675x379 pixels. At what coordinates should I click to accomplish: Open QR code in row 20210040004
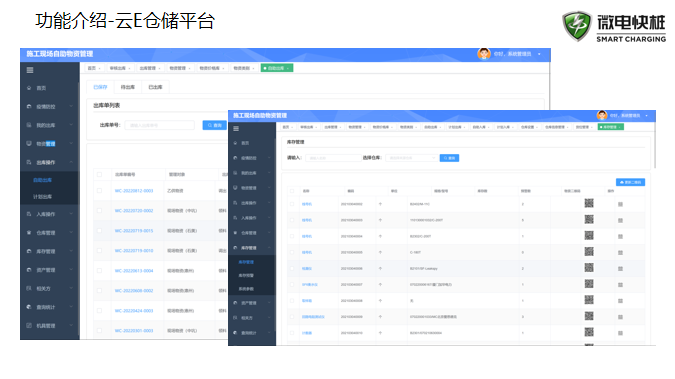click(x=589, y=236)
